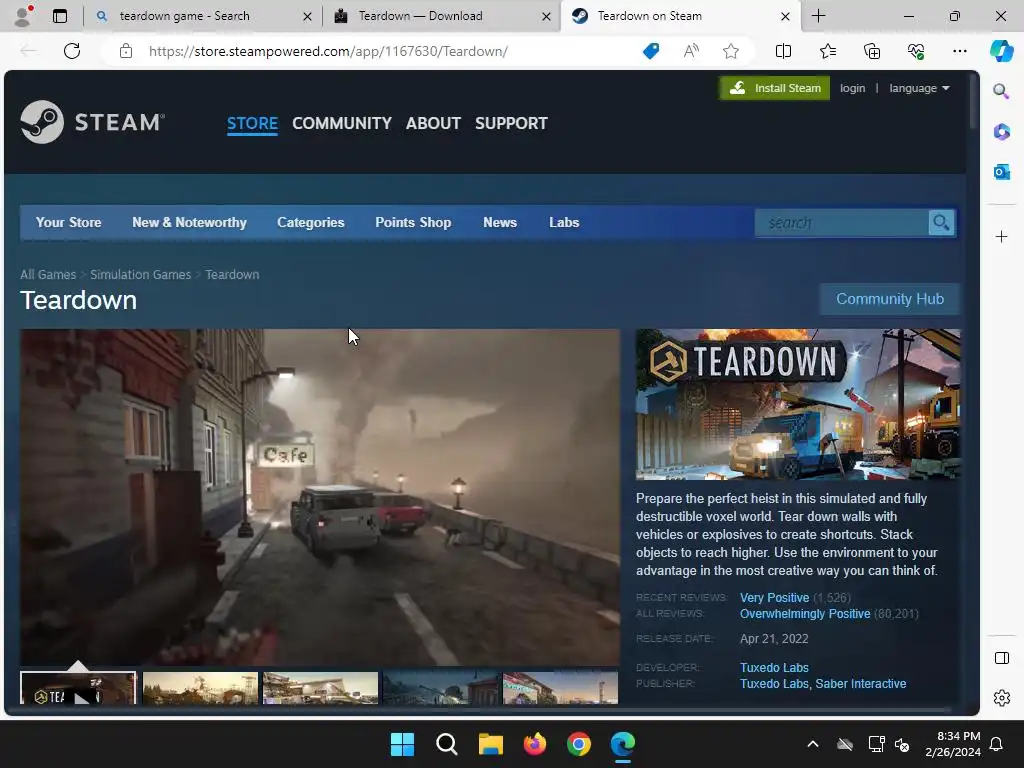Screen dimensions: 1024x768
Task: Launch Google Chrome from the taskbar
Action: [x=579, y=744]
